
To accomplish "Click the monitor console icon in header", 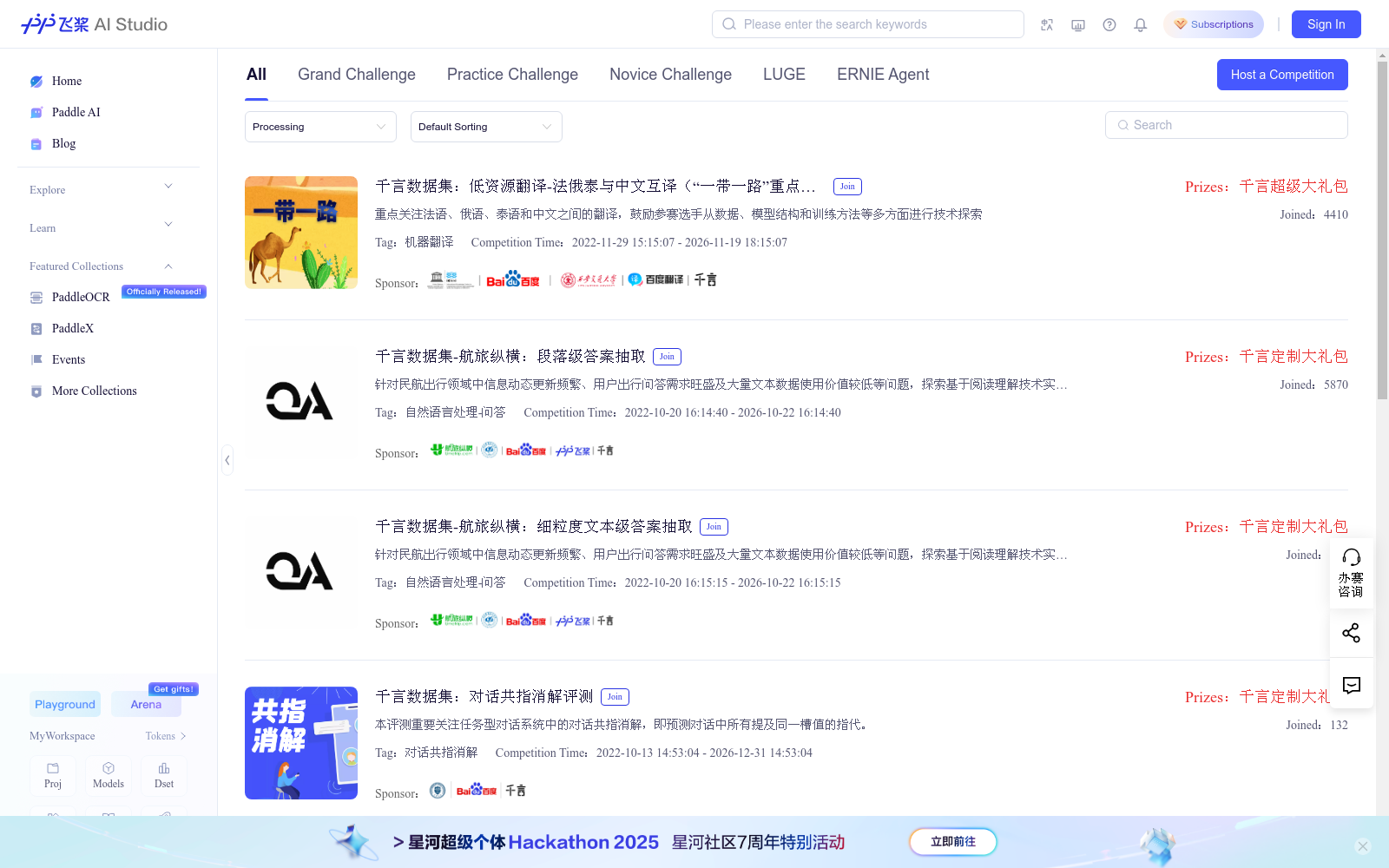I will [1078, 25].
